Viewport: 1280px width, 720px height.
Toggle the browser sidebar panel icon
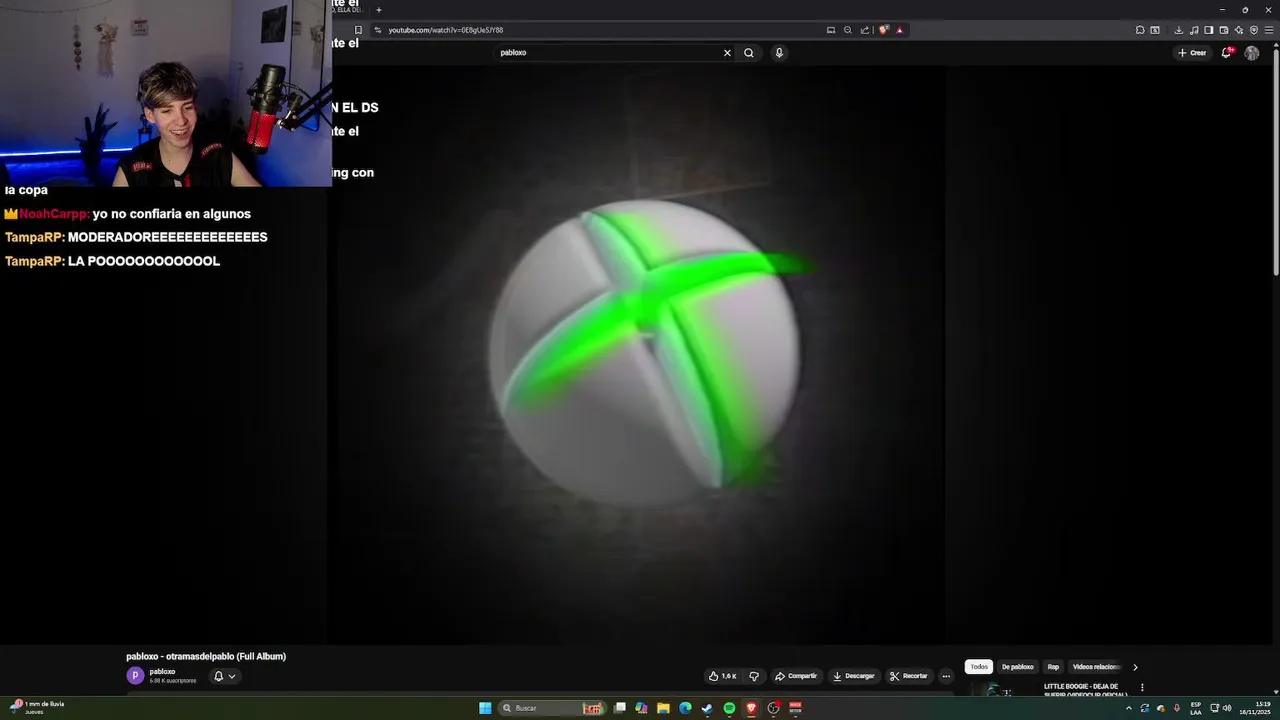pyautogui.click(x=1209, y=30)
